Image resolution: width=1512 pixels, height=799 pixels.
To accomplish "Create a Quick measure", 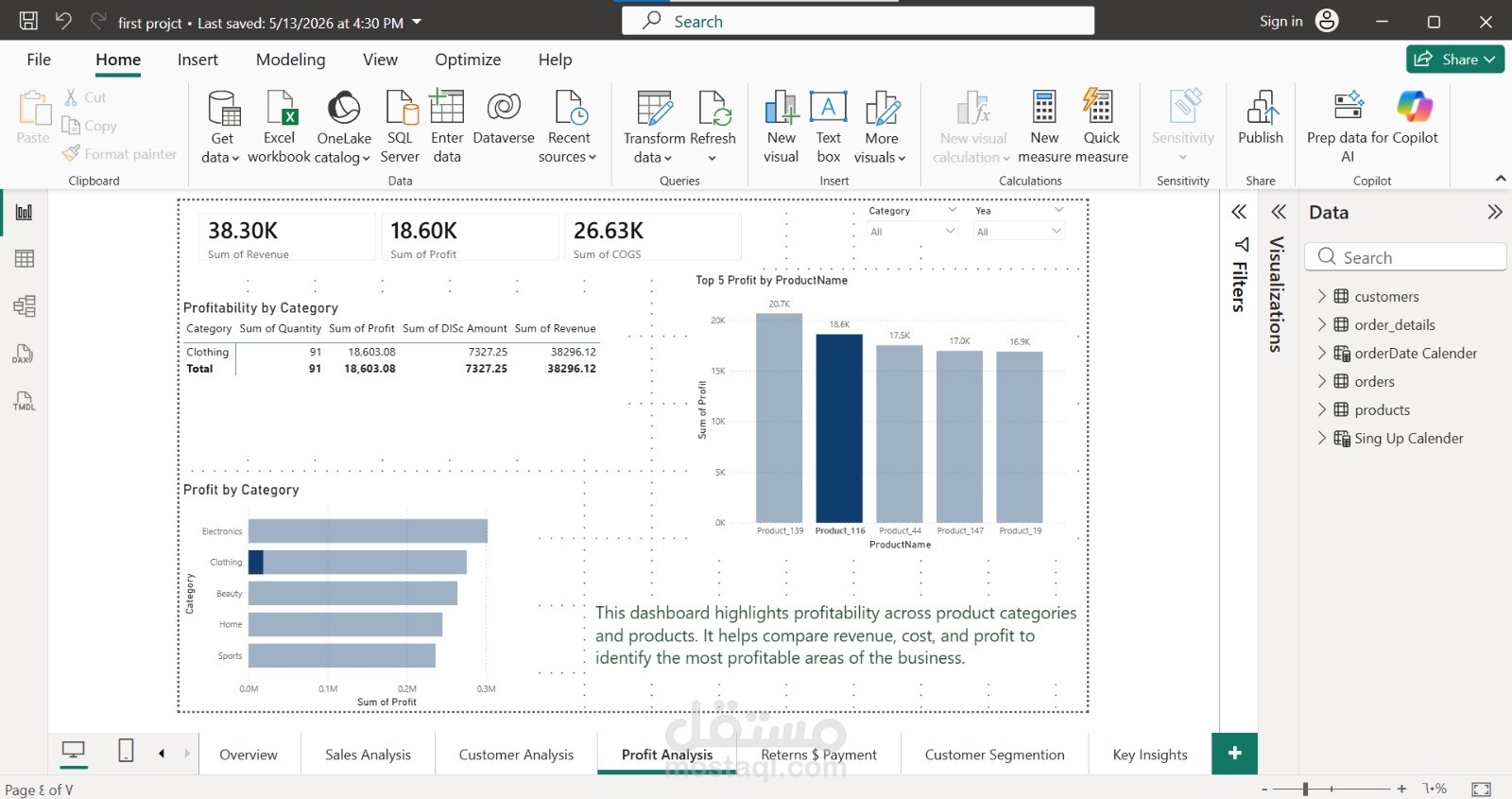I will tap(1102, 128).
